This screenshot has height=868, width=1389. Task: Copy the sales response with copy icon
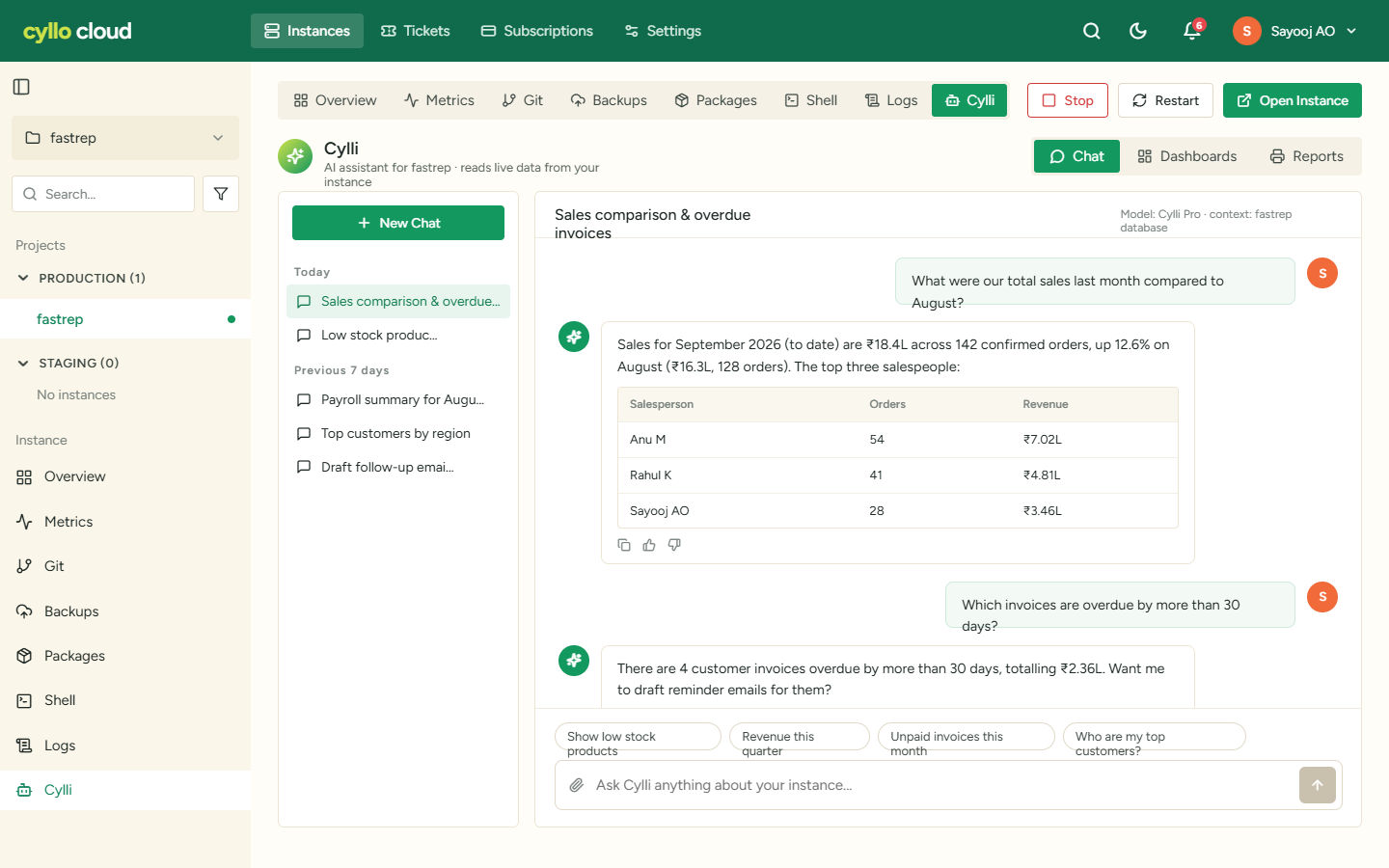pos(624,545)
